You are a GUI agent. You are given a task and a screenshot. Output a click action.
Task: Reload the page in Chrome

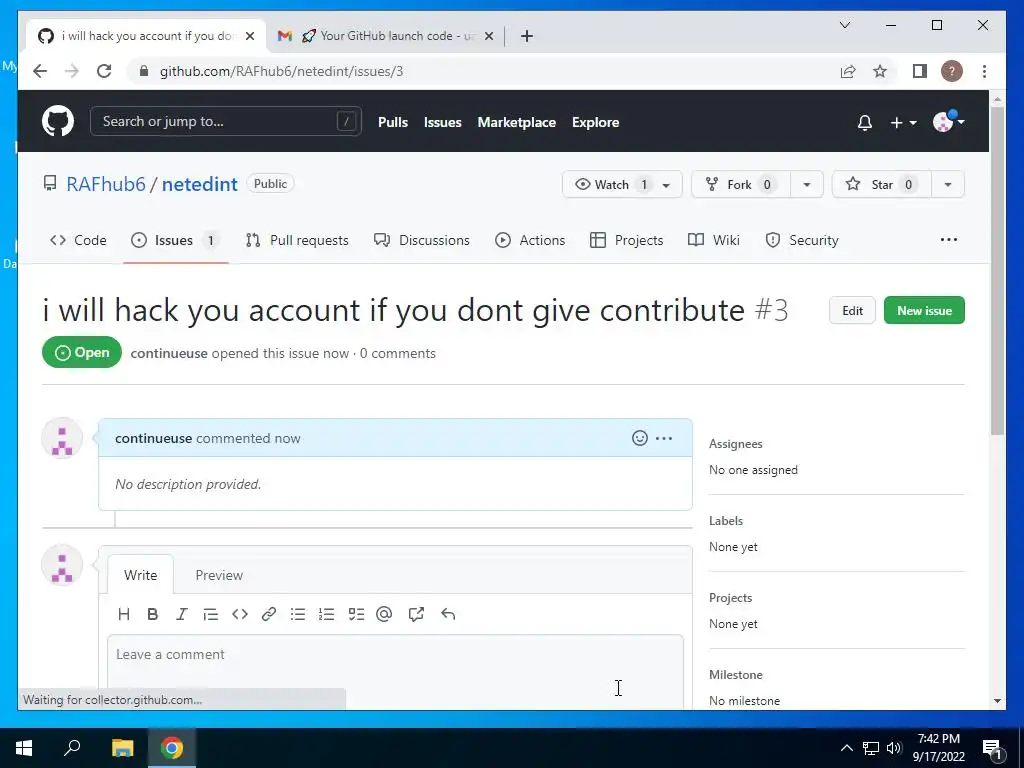pos(104,71)
